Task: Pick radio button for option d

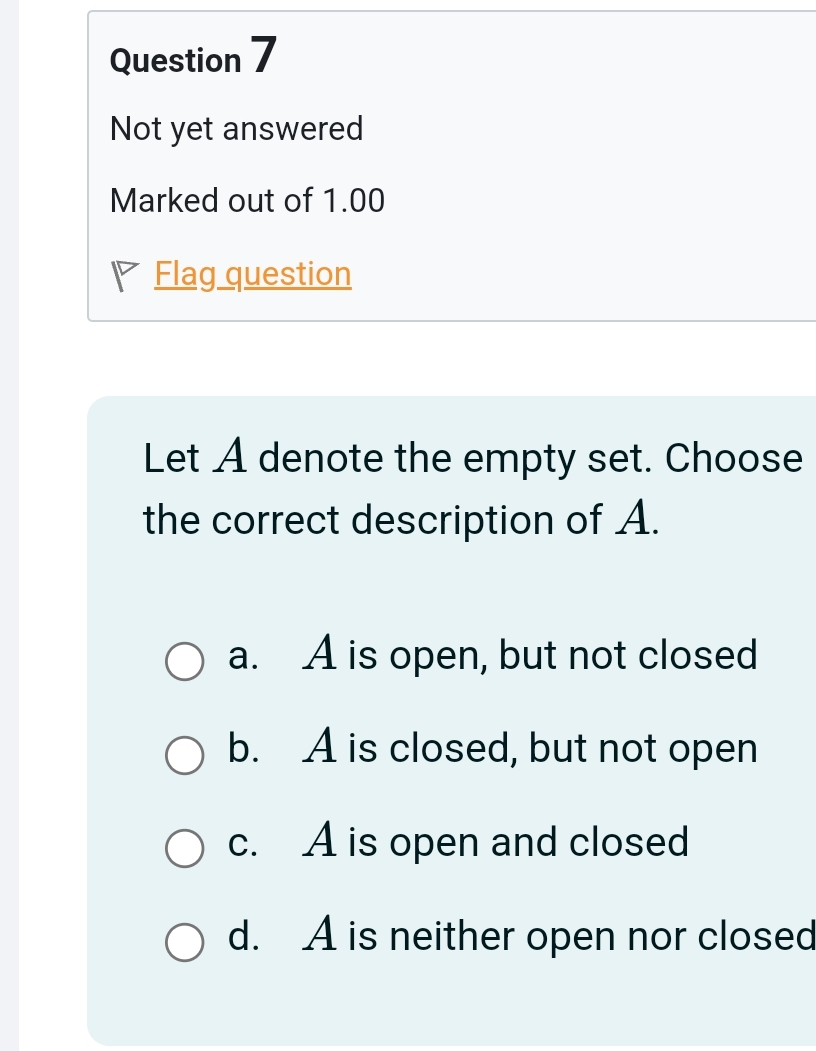Action: tap(184, 942)
